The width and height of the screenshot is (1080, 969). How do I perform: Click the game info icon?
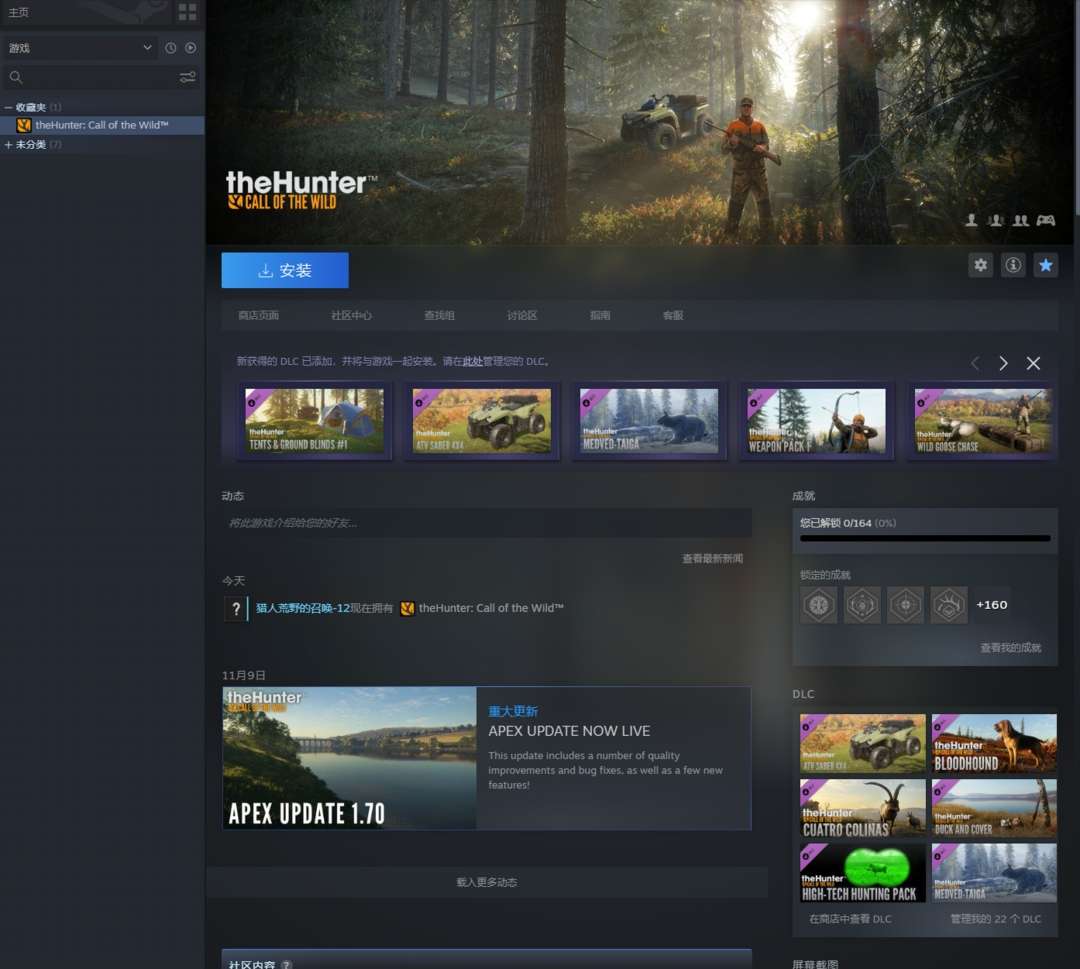click(1012, 265)
